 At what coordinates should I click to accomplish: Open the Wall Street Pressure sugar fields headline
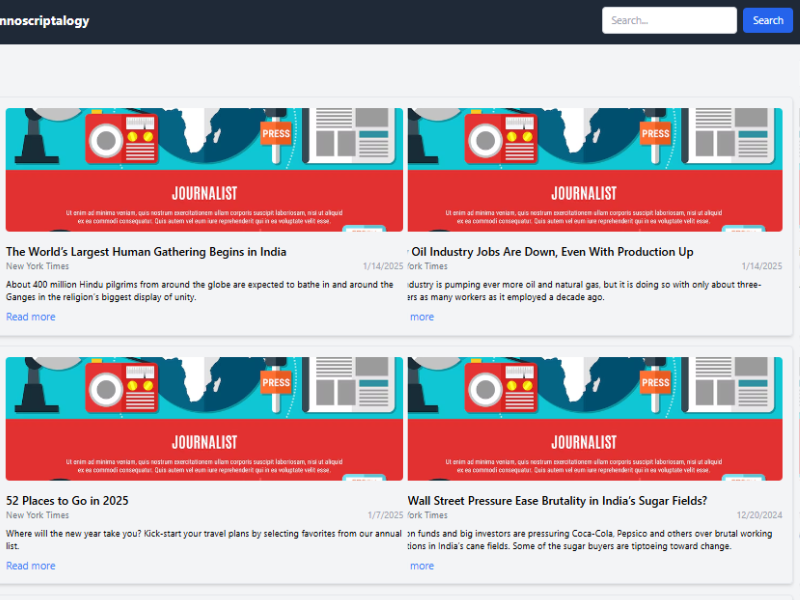(x=558, y=501)
